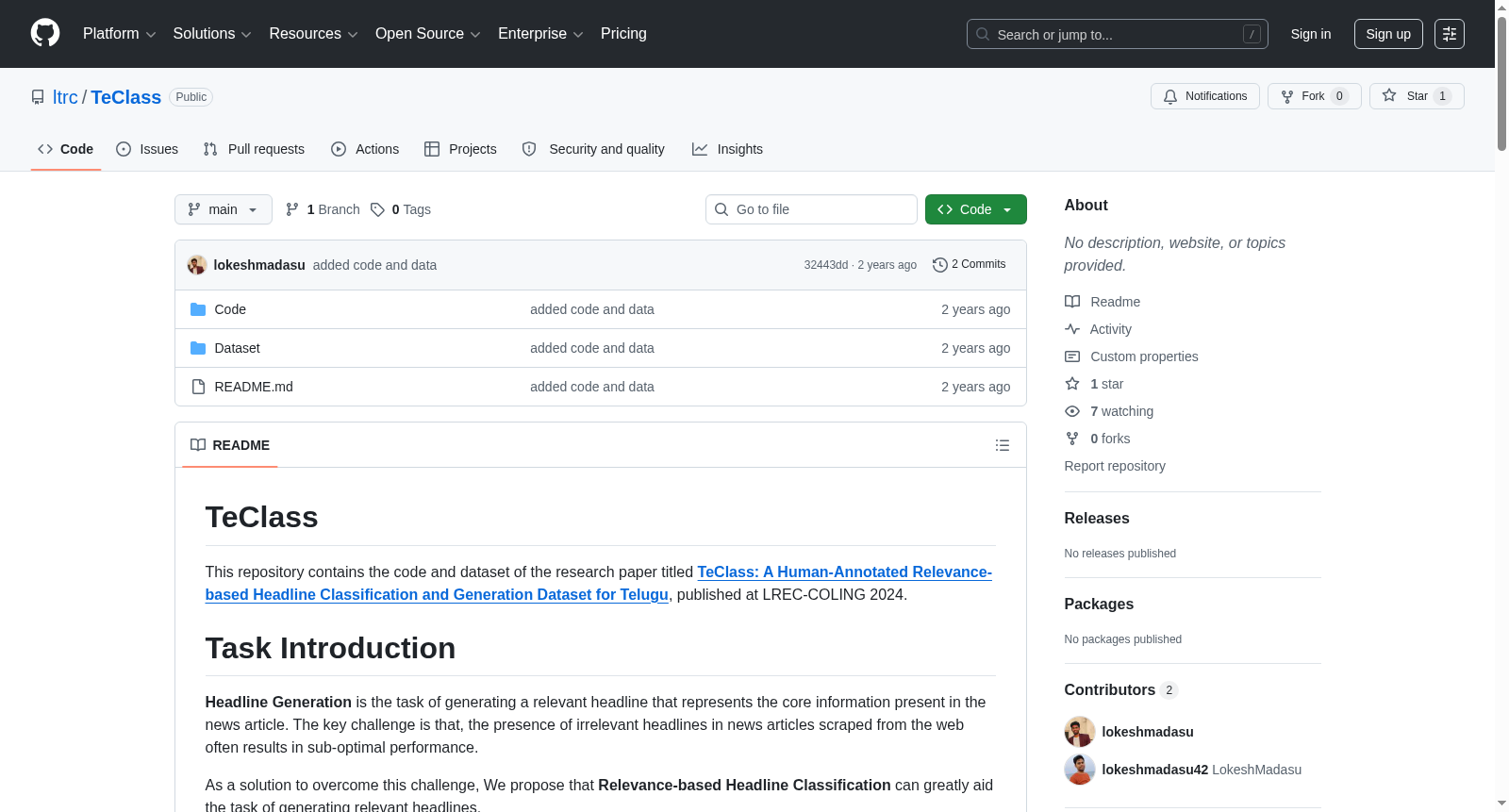
Task: Click the lokeshmadasu42 contributor avatar
Action: [1080, 770]
